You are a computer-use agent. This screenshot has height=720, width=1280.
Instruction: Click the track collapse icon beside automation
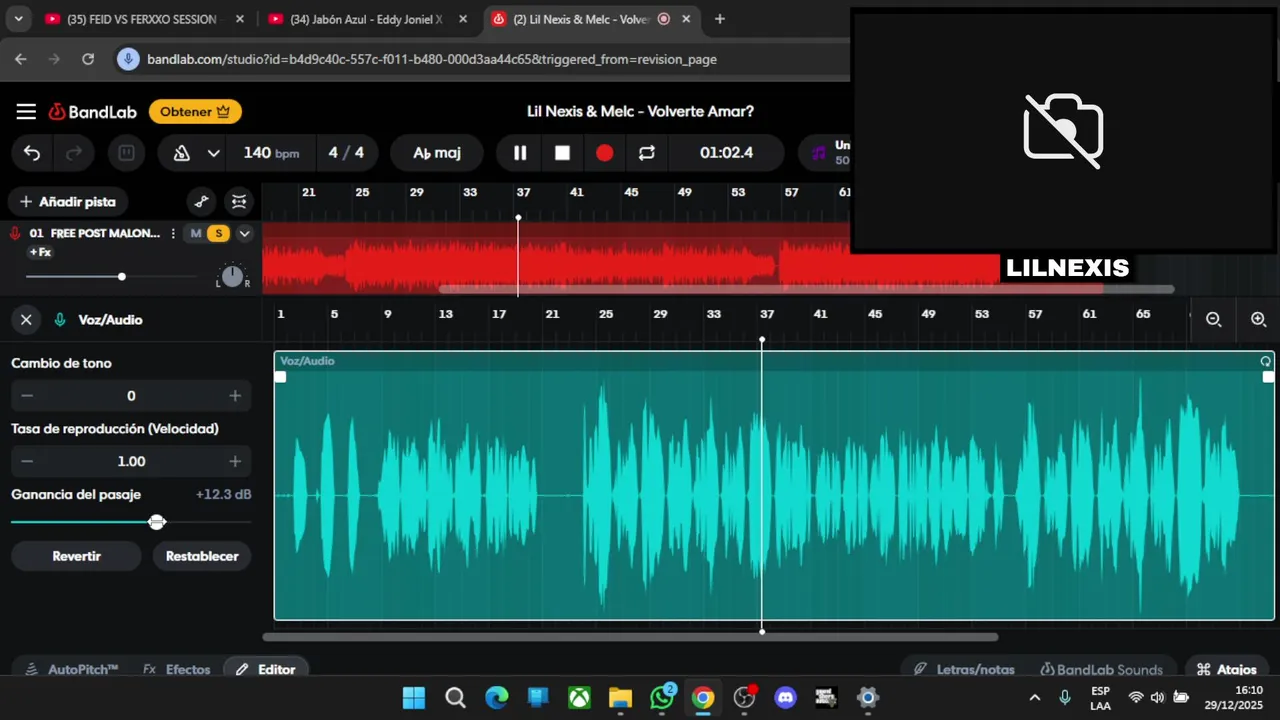[239, 201]
